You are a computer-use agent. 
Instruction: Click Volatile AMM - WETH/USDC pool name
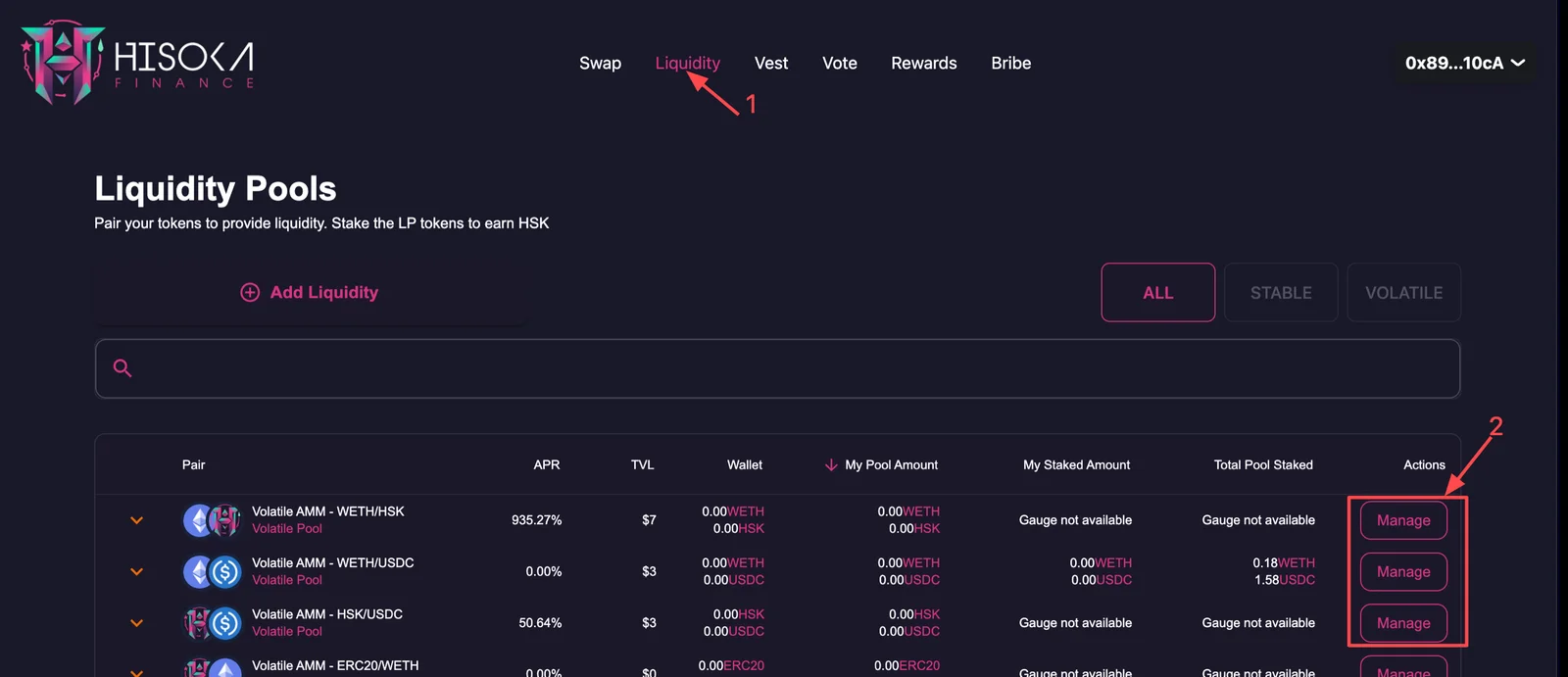[x=333, y=562]
